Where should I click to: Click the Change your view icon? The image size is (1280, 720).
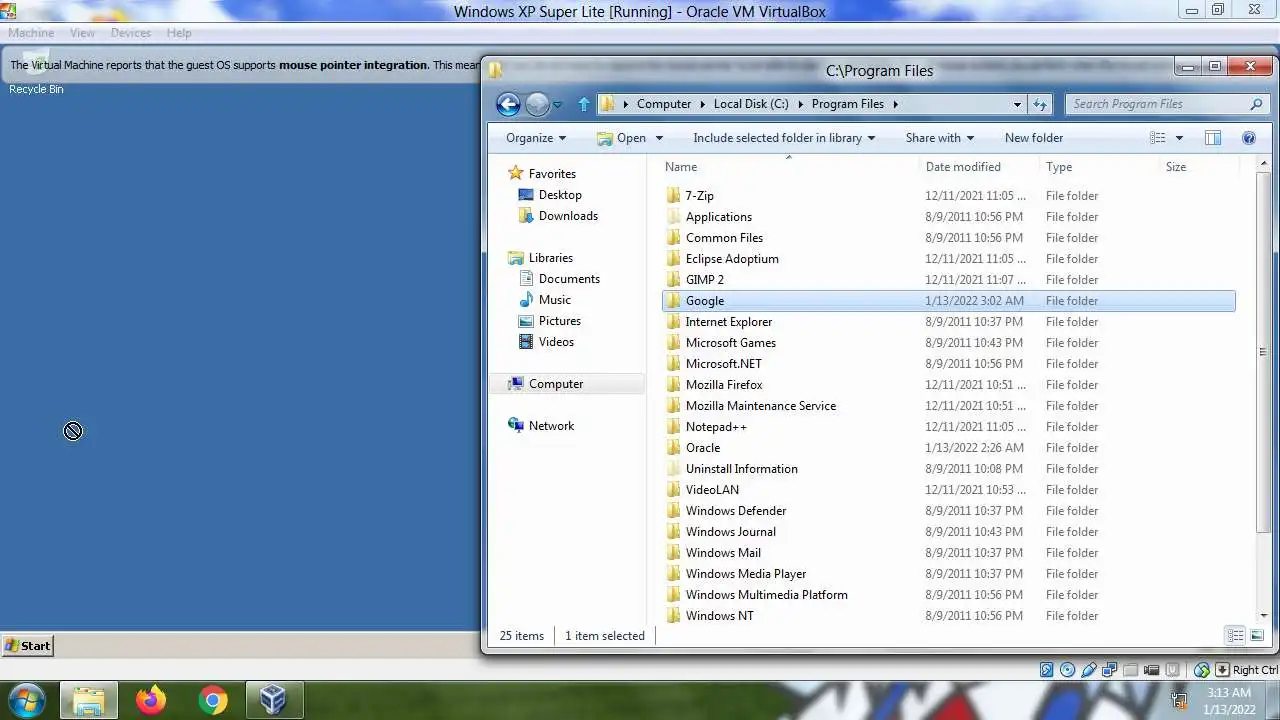pos(1158,138)
